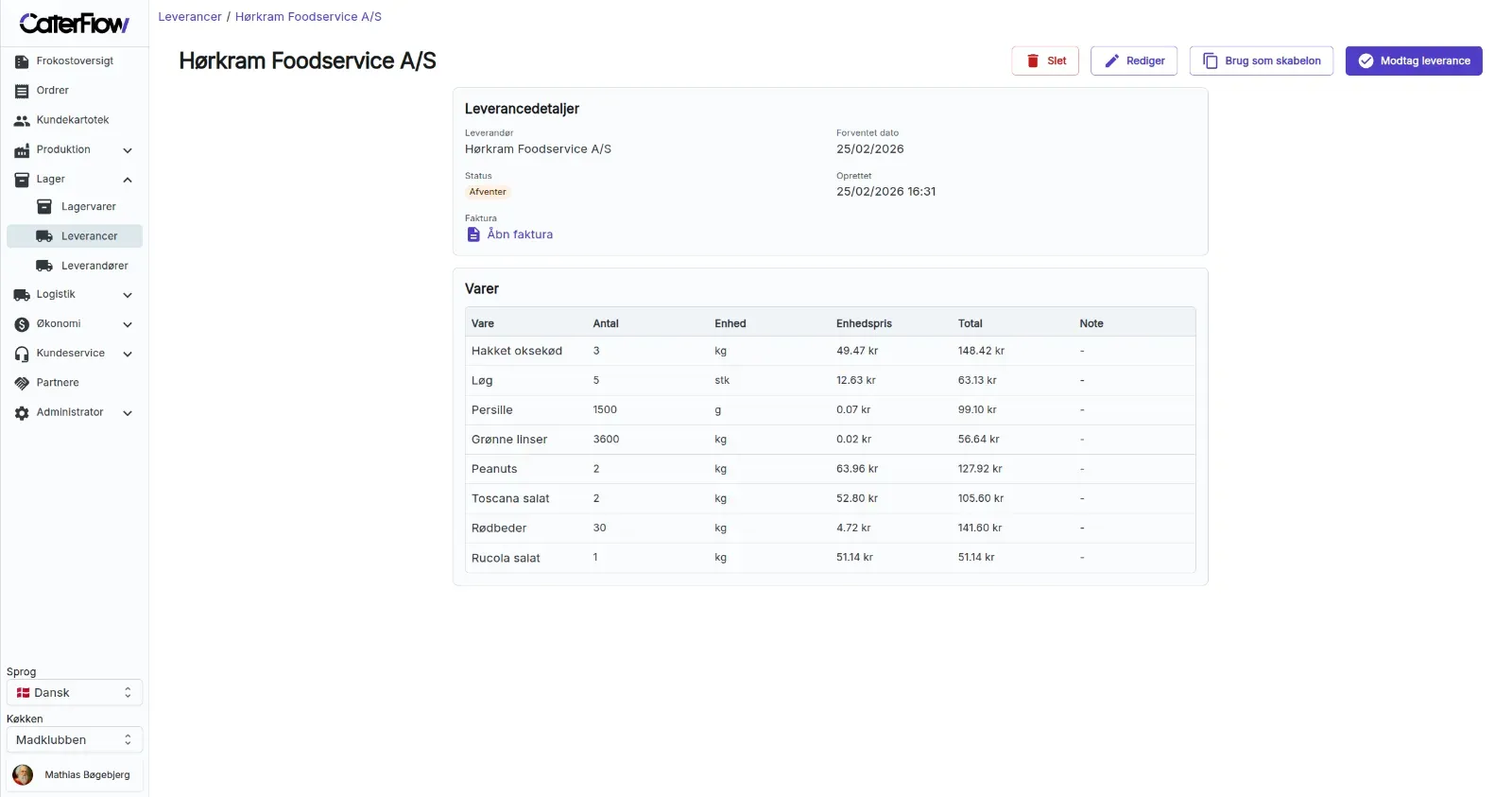Click the Kundeservice headset icon
This screenshot has height=797, width=1512.
pyautogui.click(x=22, y=354)
